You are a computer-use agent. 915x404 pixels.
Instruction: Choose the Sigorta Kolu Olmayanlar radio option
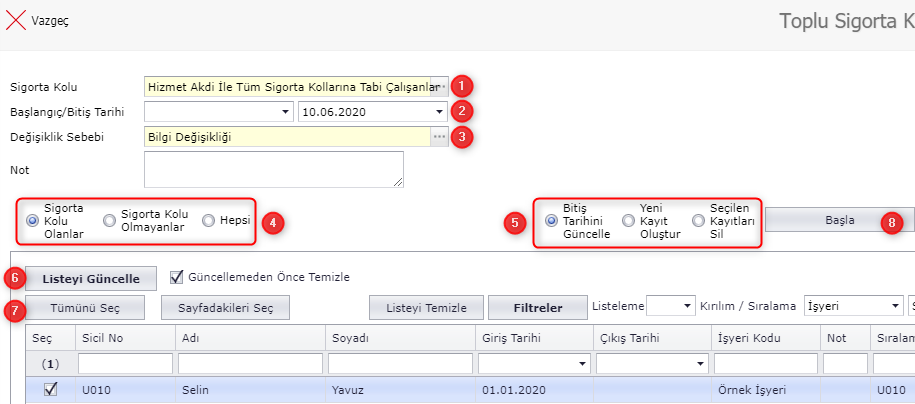pyautogui.click(x=109, y=220)
